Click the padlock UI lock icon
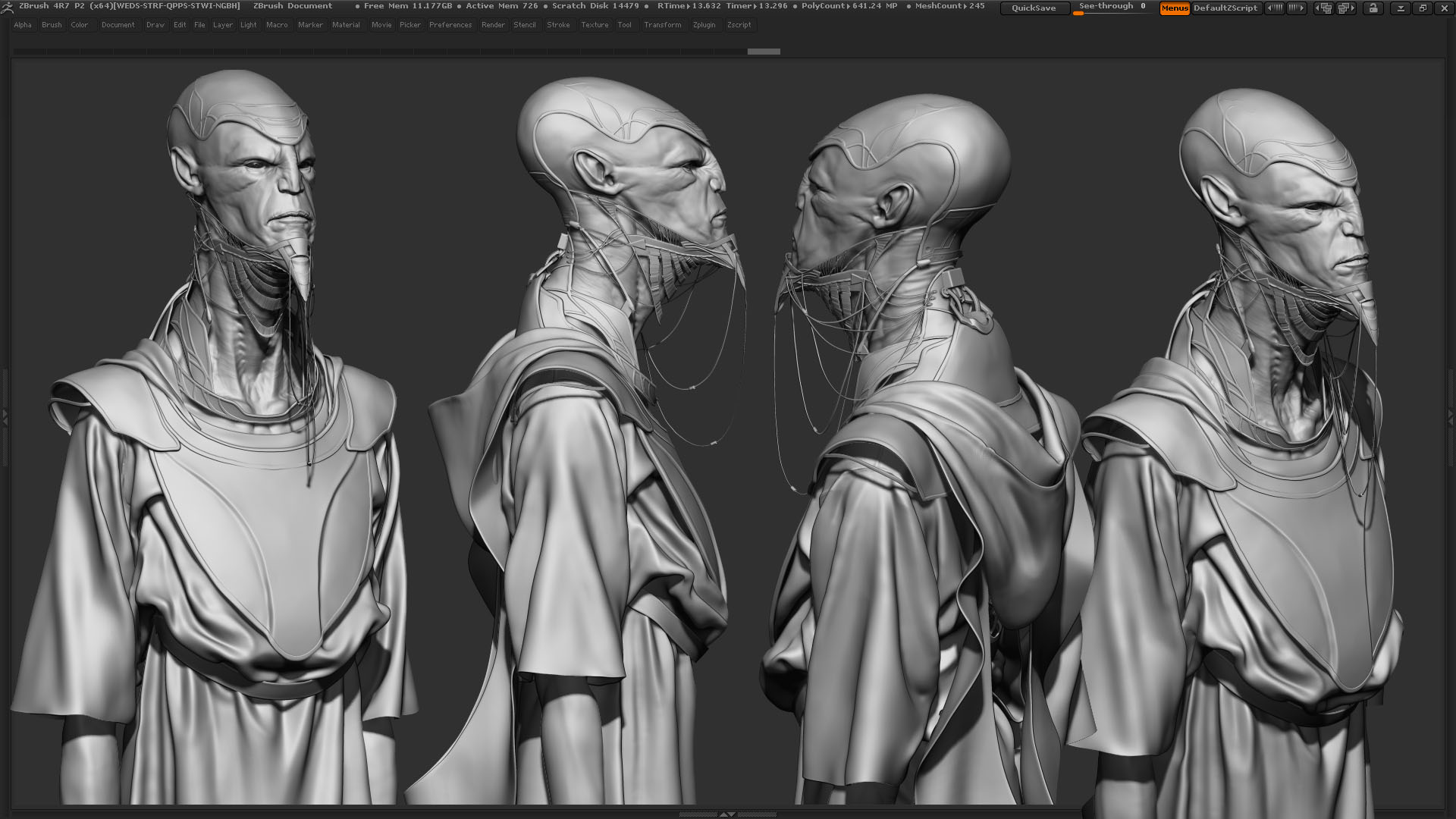The image size is (1456, 819). [x=1373, y=8]
